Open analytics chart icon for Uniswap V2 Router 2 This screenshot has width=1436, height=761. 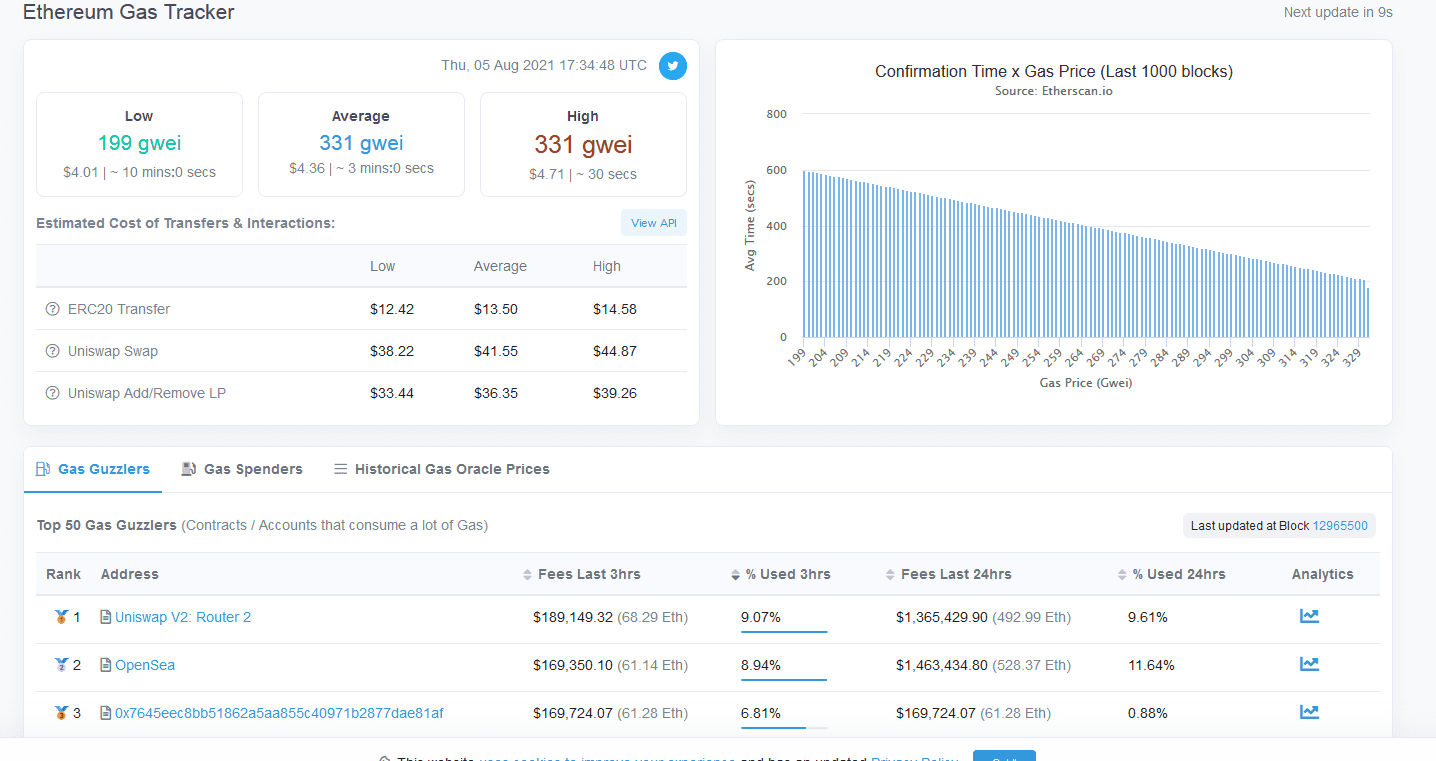point(1309,616)
